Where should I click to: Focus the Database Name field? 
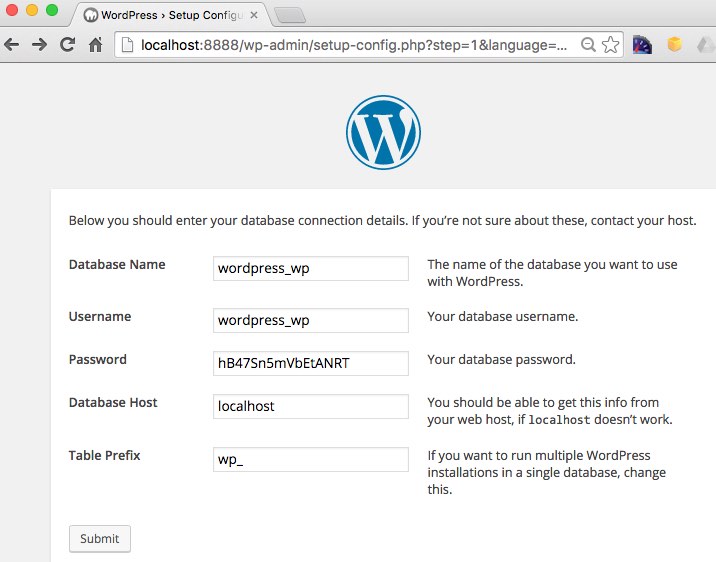pos(310,268)
